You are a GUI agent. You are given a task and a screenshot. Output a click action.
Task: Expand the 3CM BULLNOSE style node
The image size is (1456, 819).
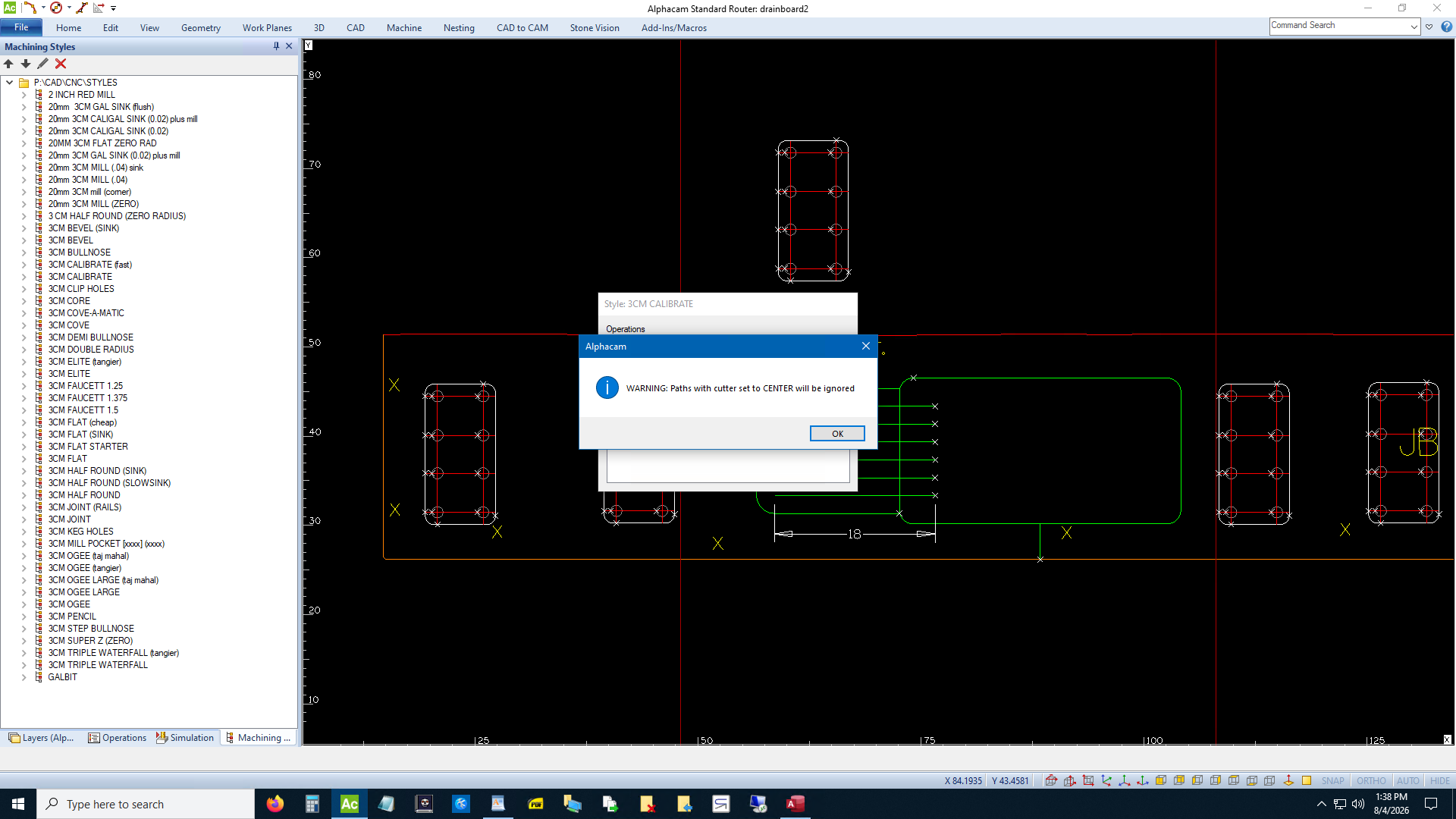(x=24, y=253)
